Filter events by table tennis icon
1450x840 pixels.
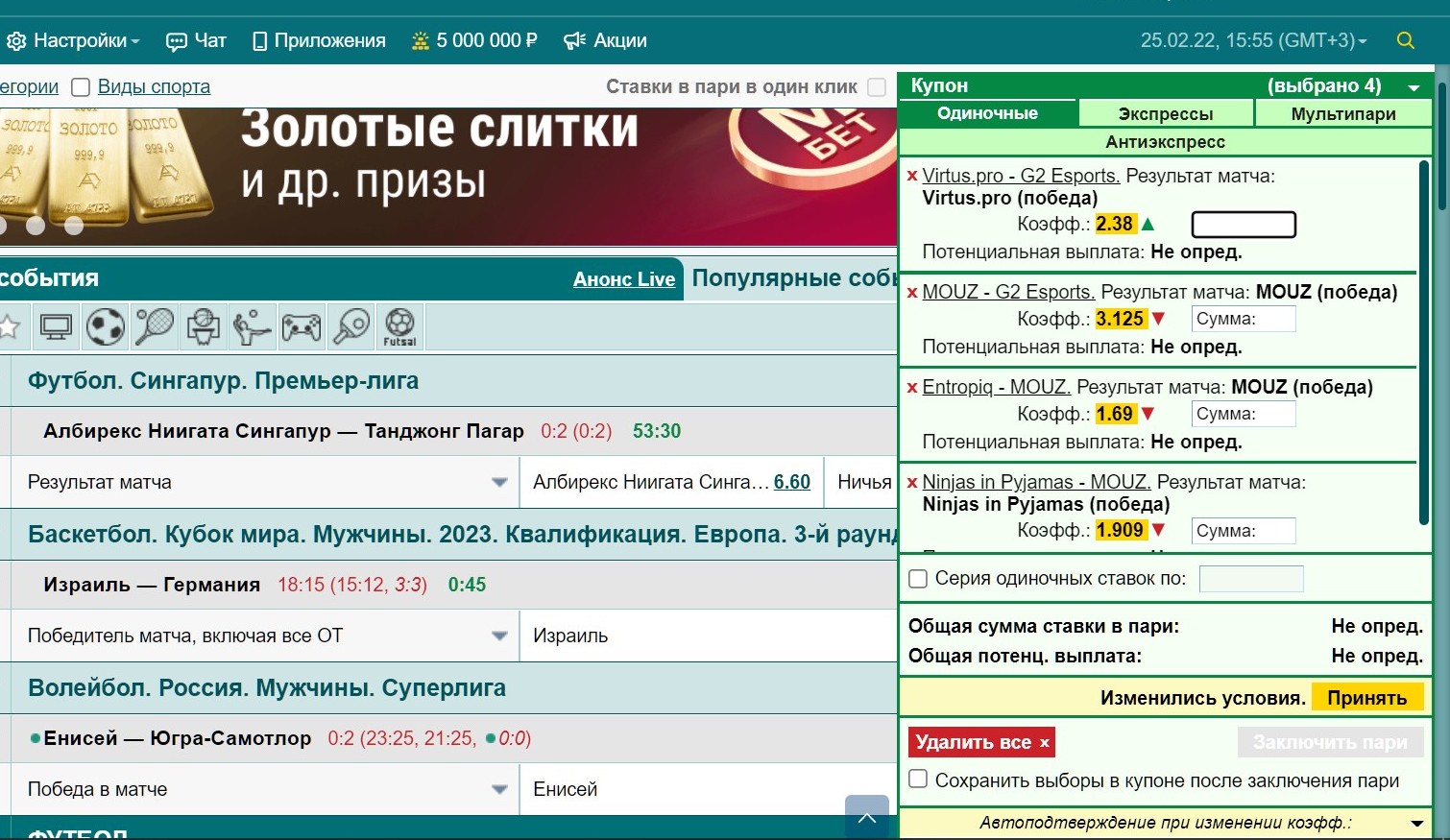coord(350,326)
